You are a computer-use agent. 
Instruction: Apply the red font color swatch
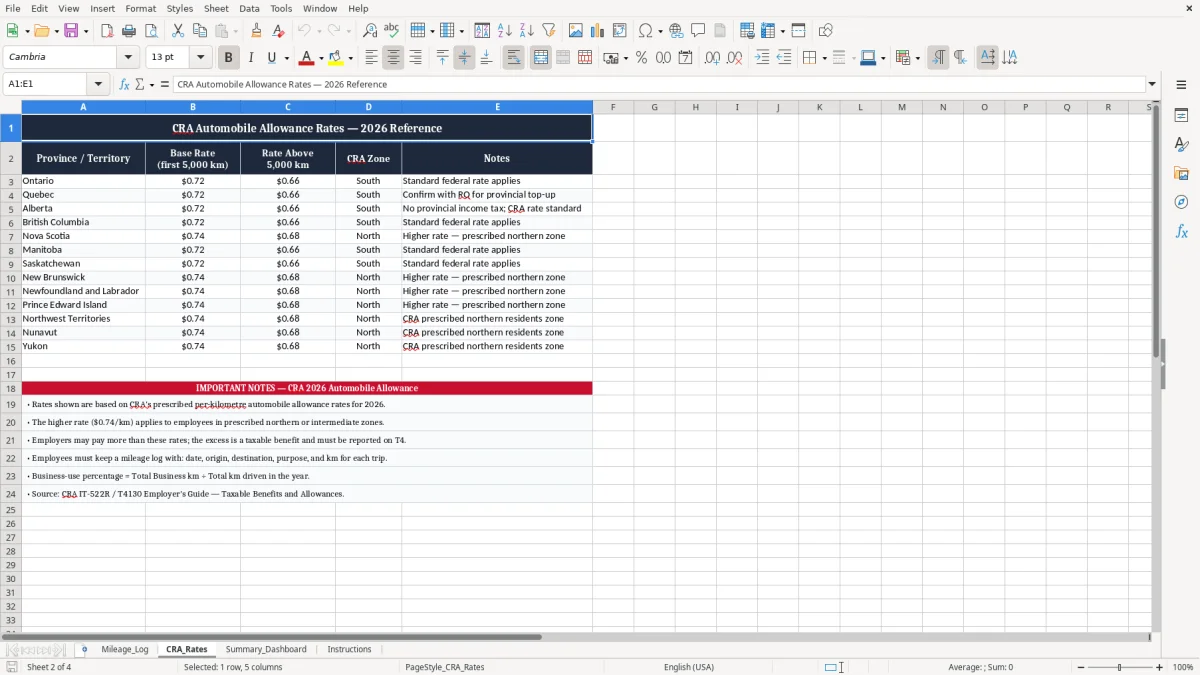click(306, 58)
